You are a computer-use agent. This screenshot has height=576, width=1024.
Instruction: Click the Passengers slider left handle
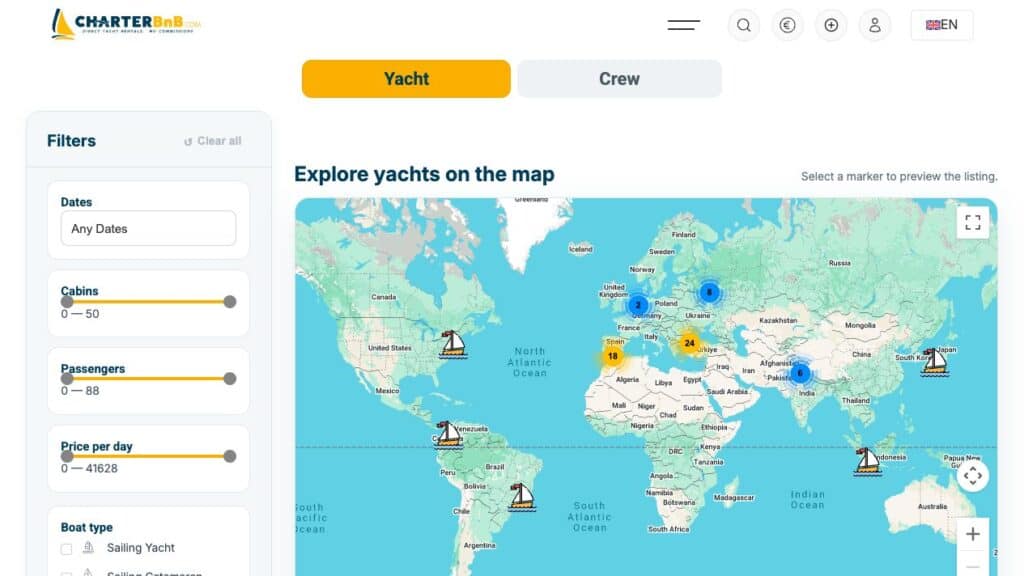67,379
